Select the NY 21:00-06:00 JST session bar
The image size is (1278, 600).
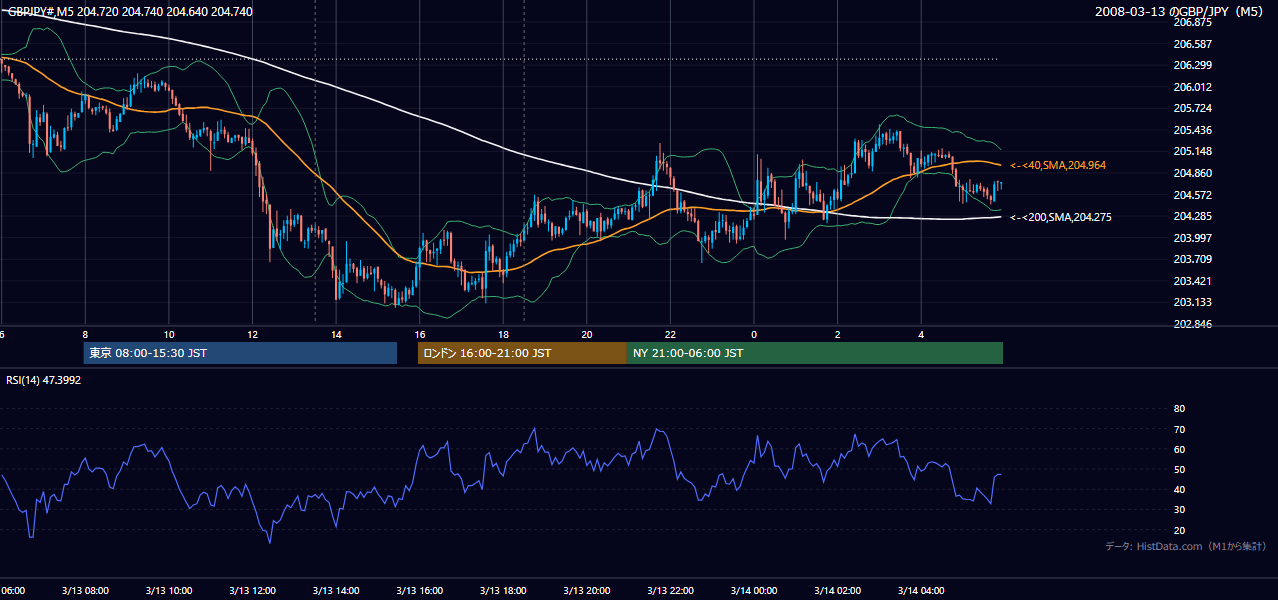[x=815, y=353]
